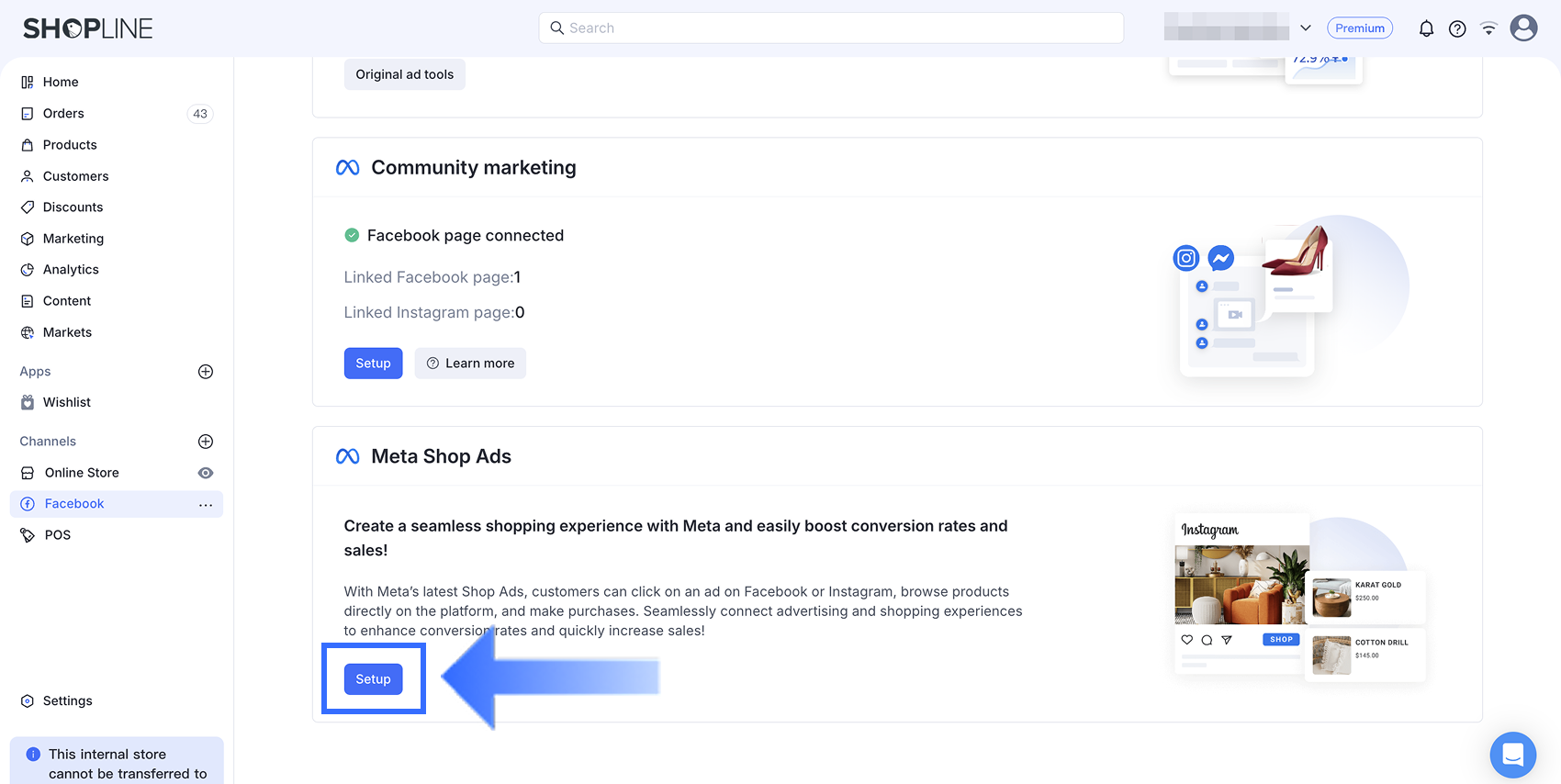Viewport: 1561px width, 784px height.
Task: Expand the store account dropdown arrow
Action: click(x=1305, y=28)
